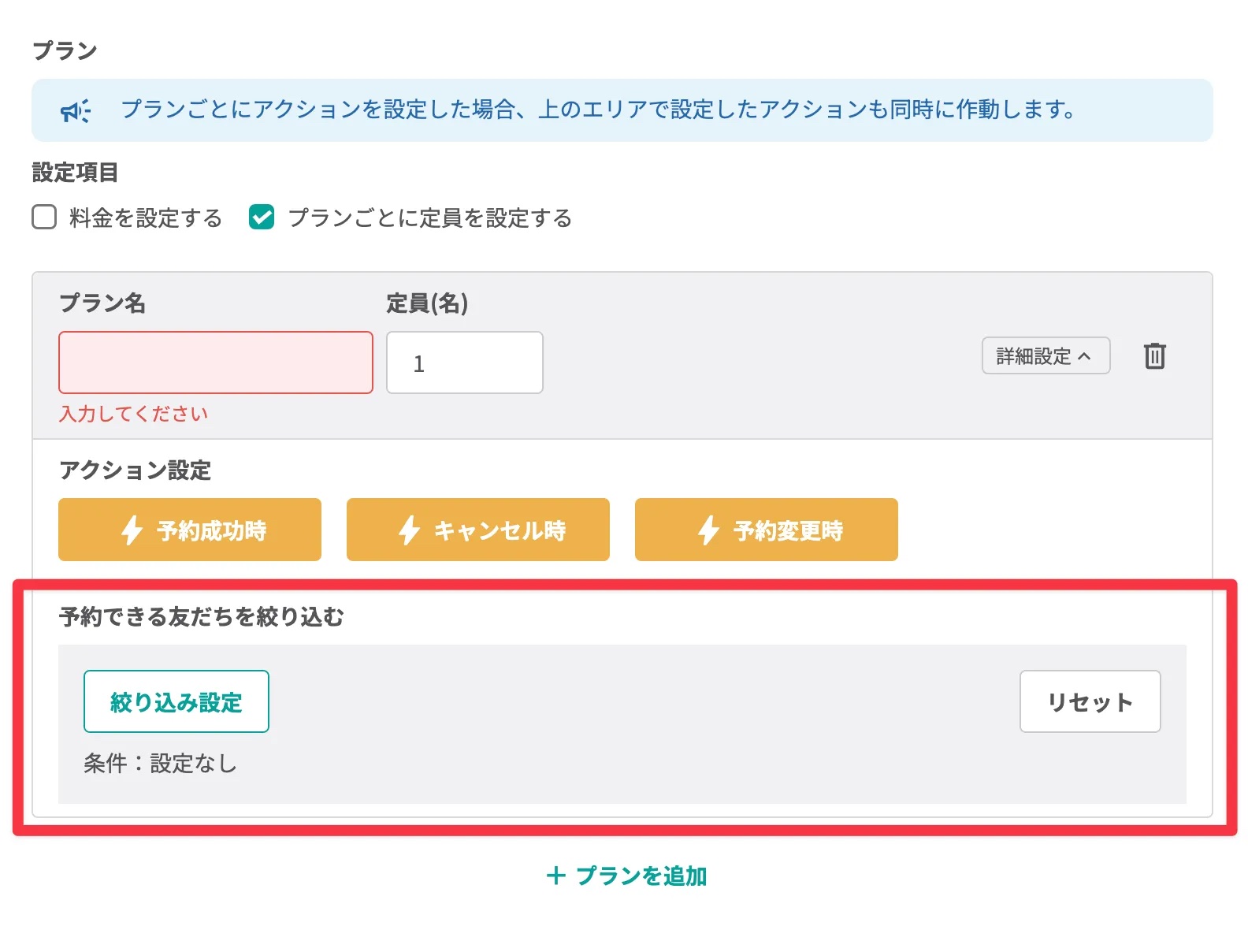Open the キャンセル時 action settings
1248x952 pixels.
tap(478, 530)
